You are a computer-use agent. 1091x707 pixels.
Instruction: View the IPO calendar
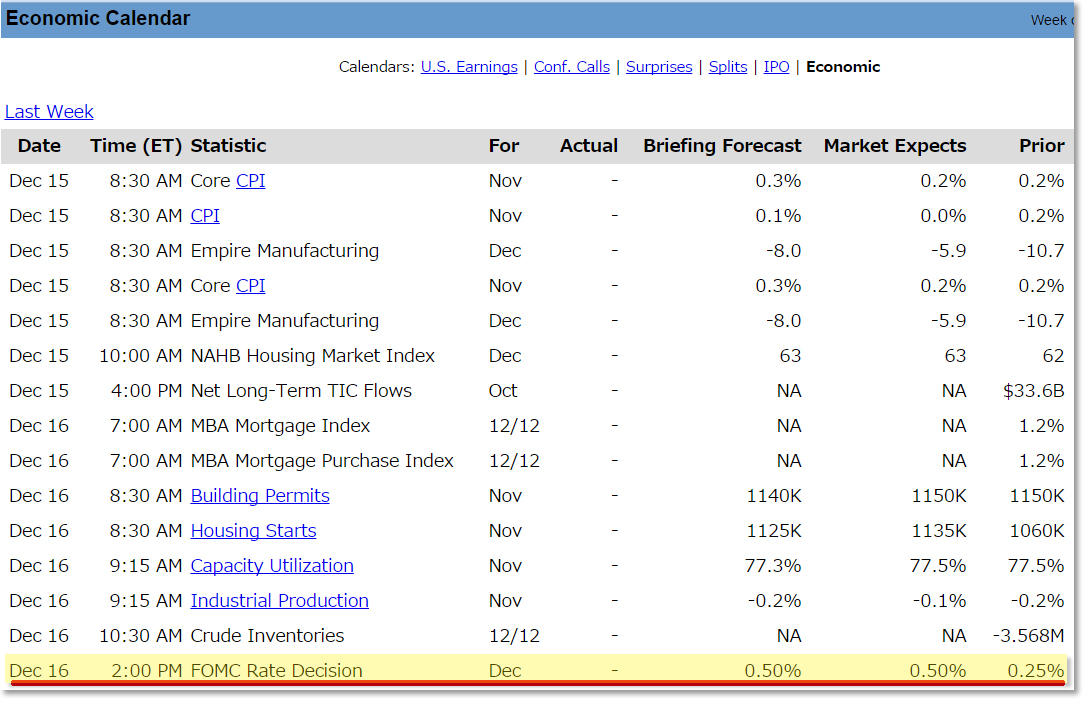coord(777,67)
